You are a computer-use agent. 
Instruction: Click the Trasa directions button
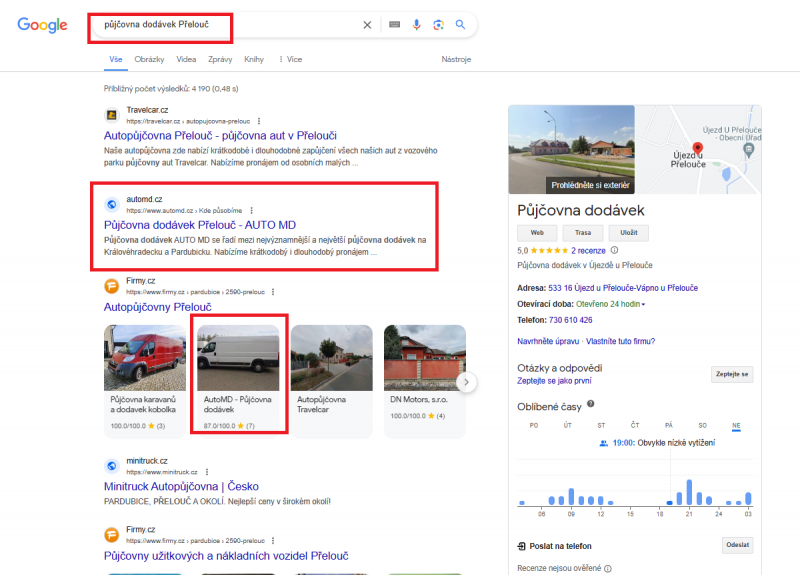(583, 233)
